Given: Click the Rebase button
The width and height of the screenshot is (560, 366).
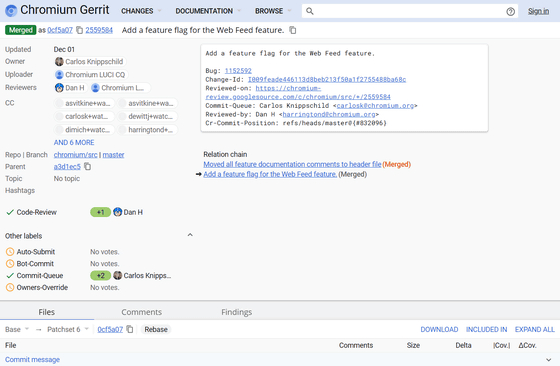Looking at the screenshot, I should 156,329.
